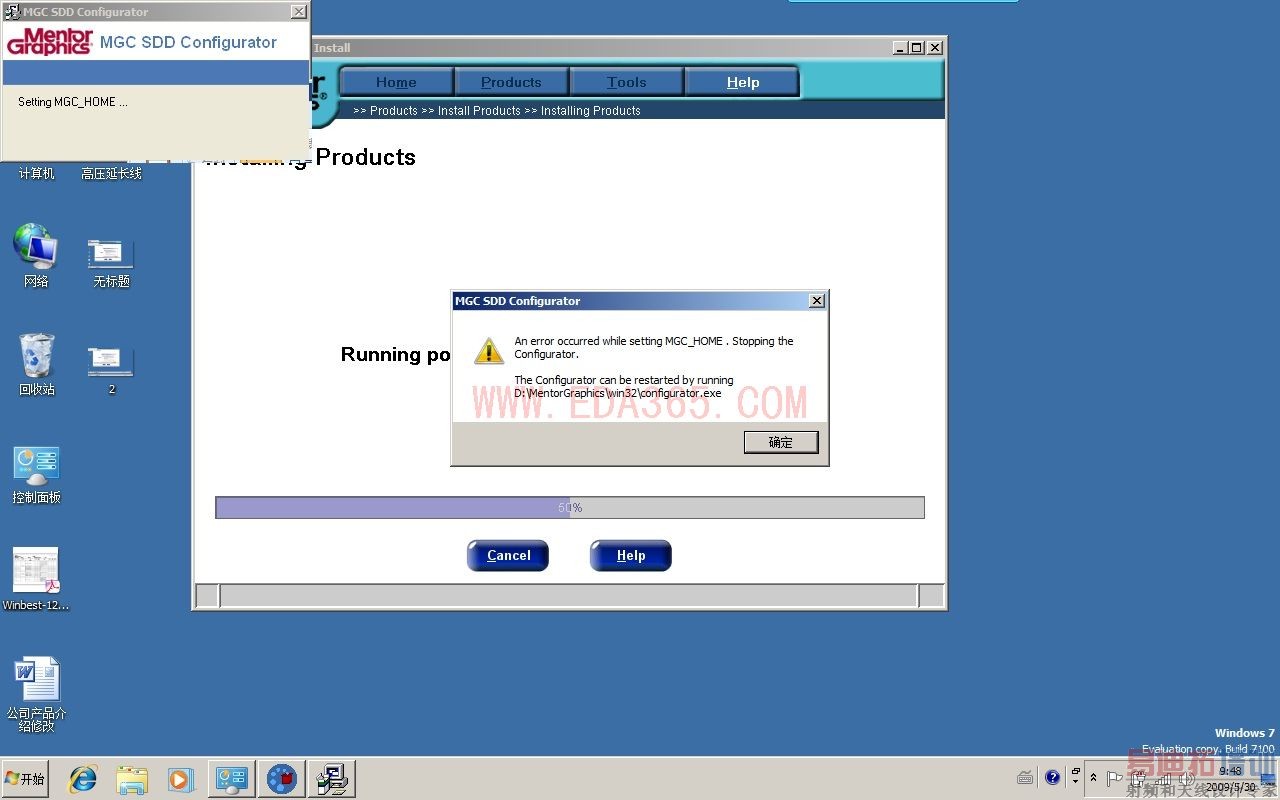Click the power plug icon in the tray
This screenshot has height=800, width=1280.
(x=1138, y=778)
